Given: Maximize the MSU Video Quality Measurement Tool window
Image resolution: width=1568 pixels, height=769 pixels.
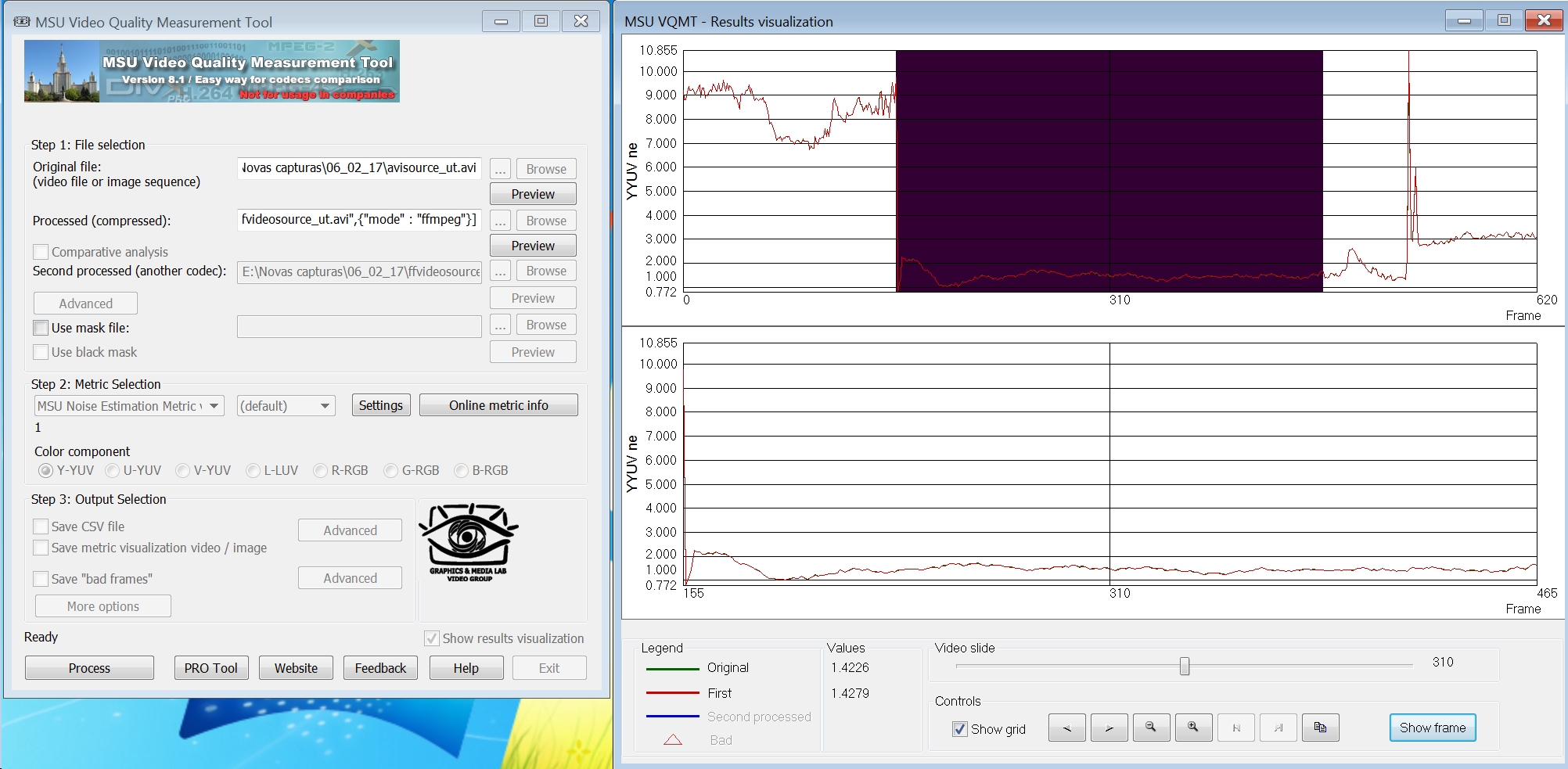Looking at the screenshot, I should click(x=541, y=21).
